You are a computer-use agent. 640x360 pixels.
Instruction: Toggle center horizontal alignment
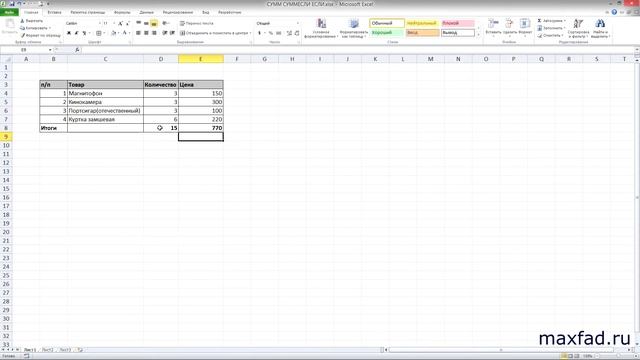click(x=146, y=33)
